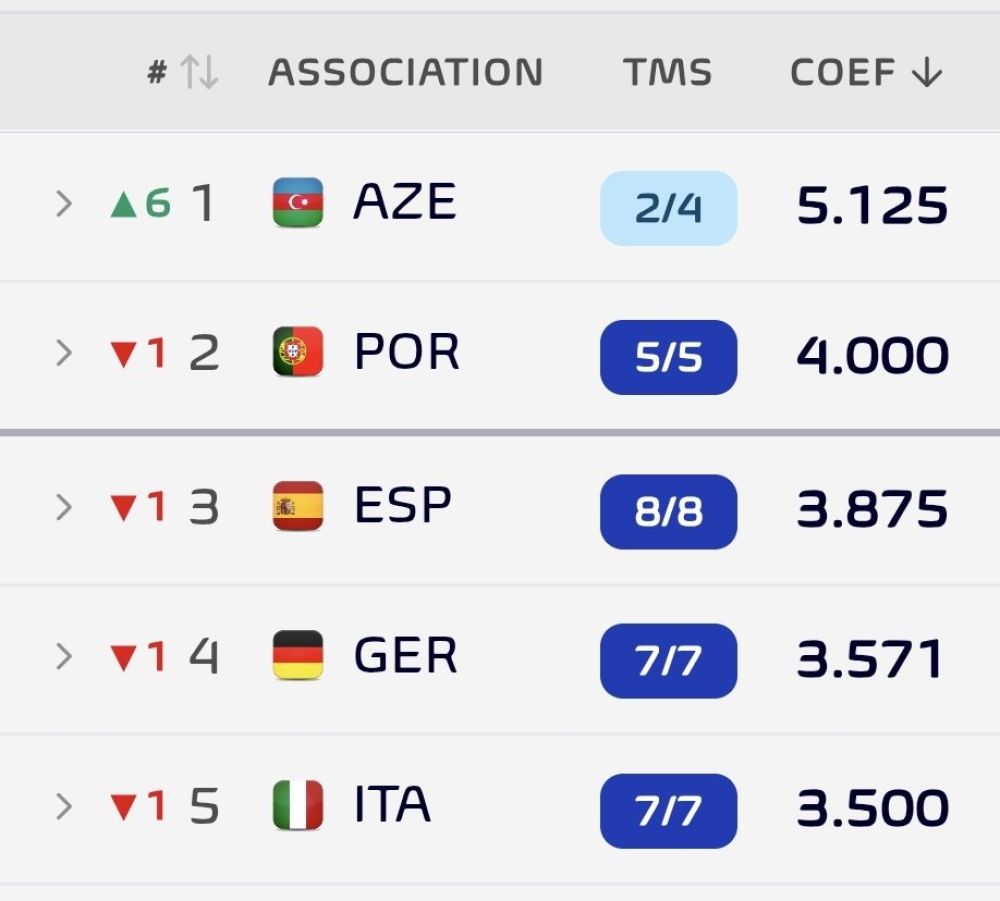Select the ASSOCIATION column header
This screenshot has height=901, width=1000.
(x=406, y=71)
